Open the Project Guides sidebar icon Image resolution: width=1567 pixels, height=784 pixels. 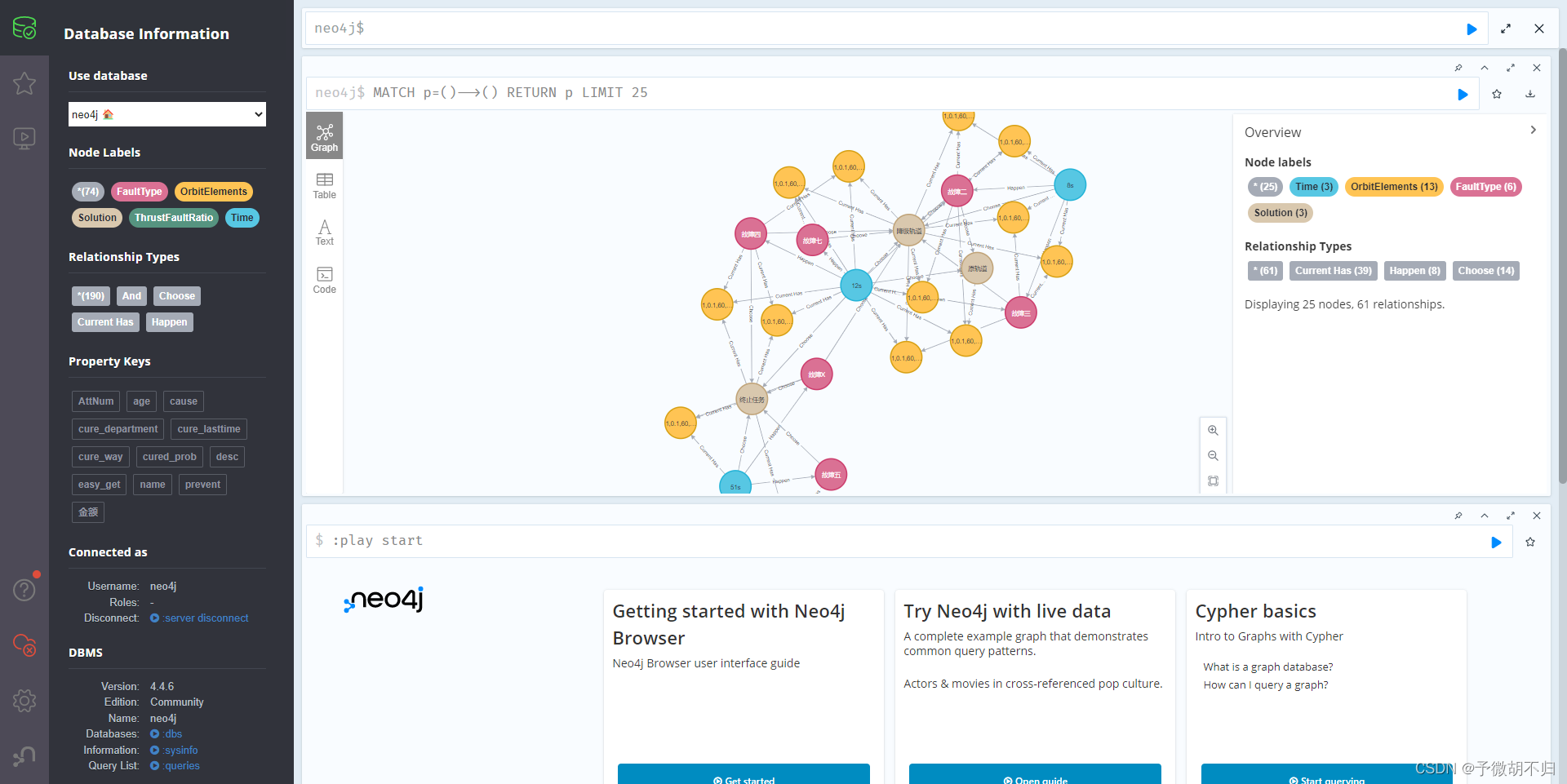point(24,138)
